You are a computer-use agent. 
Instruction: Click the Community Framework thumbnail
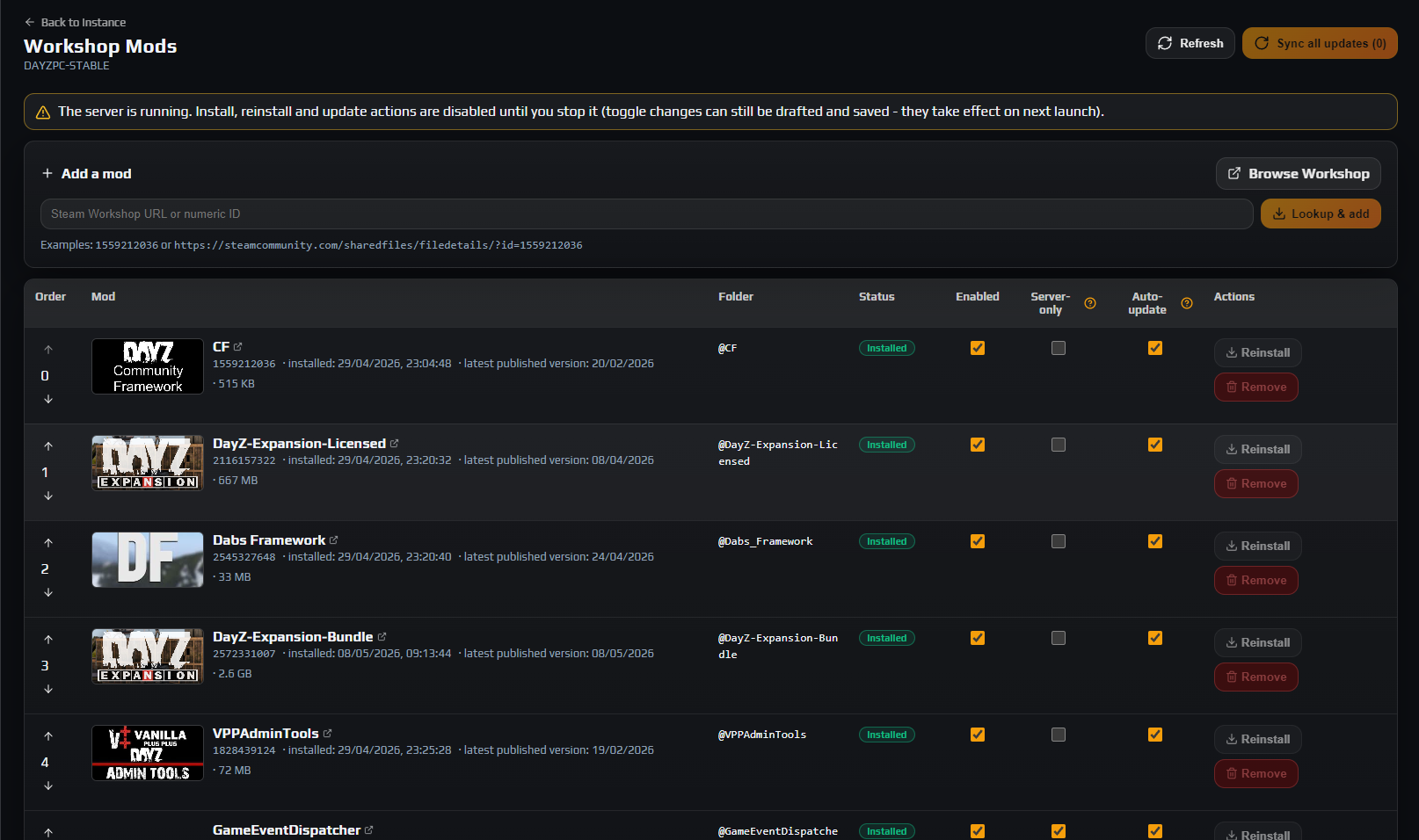(148, 366)
